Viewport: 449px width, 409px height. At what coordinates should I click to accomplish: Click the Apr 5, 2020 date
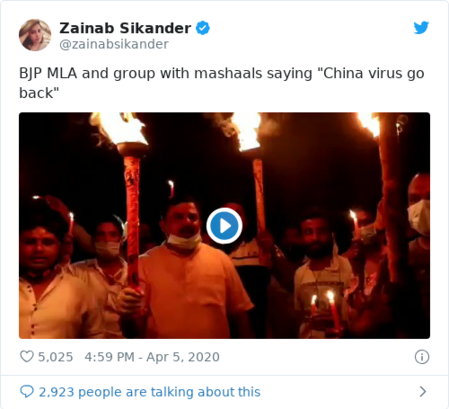[183, 357]
